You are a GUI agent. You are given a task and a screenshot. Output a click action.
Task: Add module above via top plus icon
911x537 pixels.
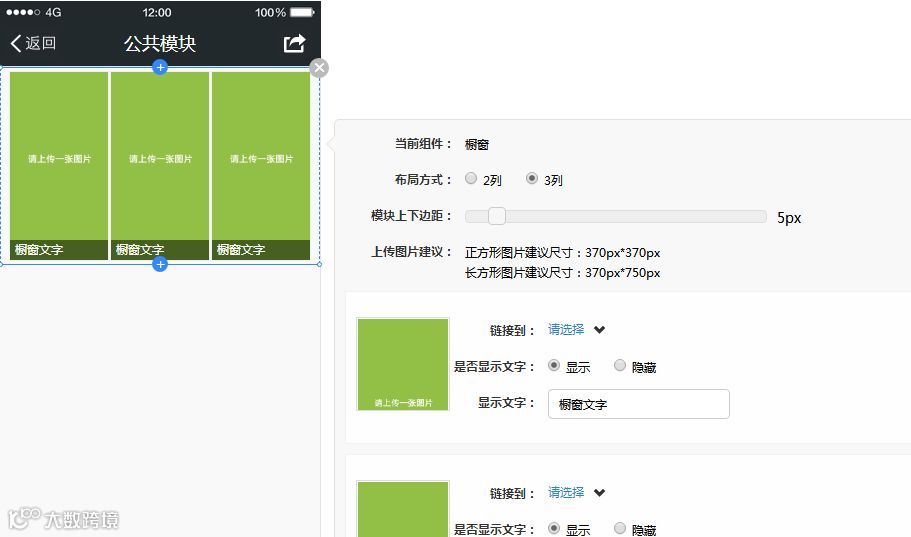coord(160,67)
